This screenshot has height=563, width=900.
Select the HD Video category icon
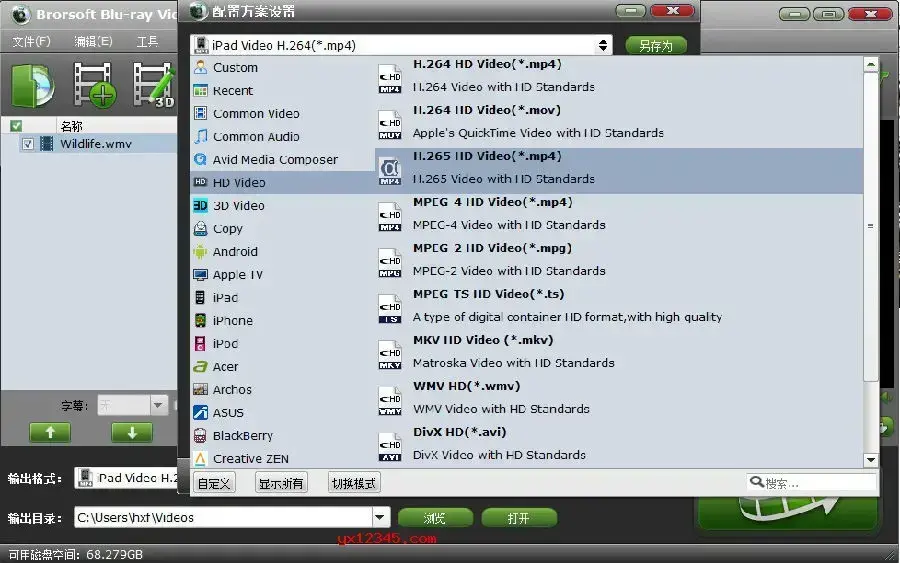tap(200, 182)
